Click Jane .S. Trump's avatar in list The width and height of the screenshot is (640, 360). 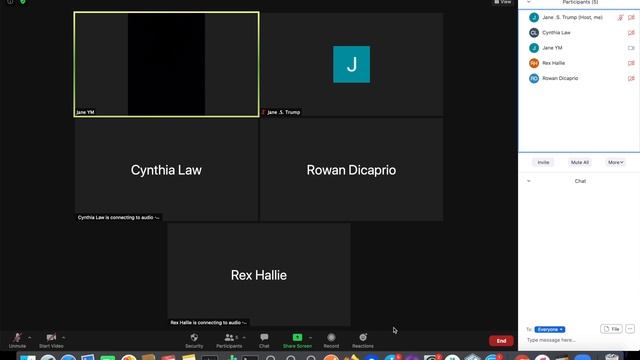point(534,17)
